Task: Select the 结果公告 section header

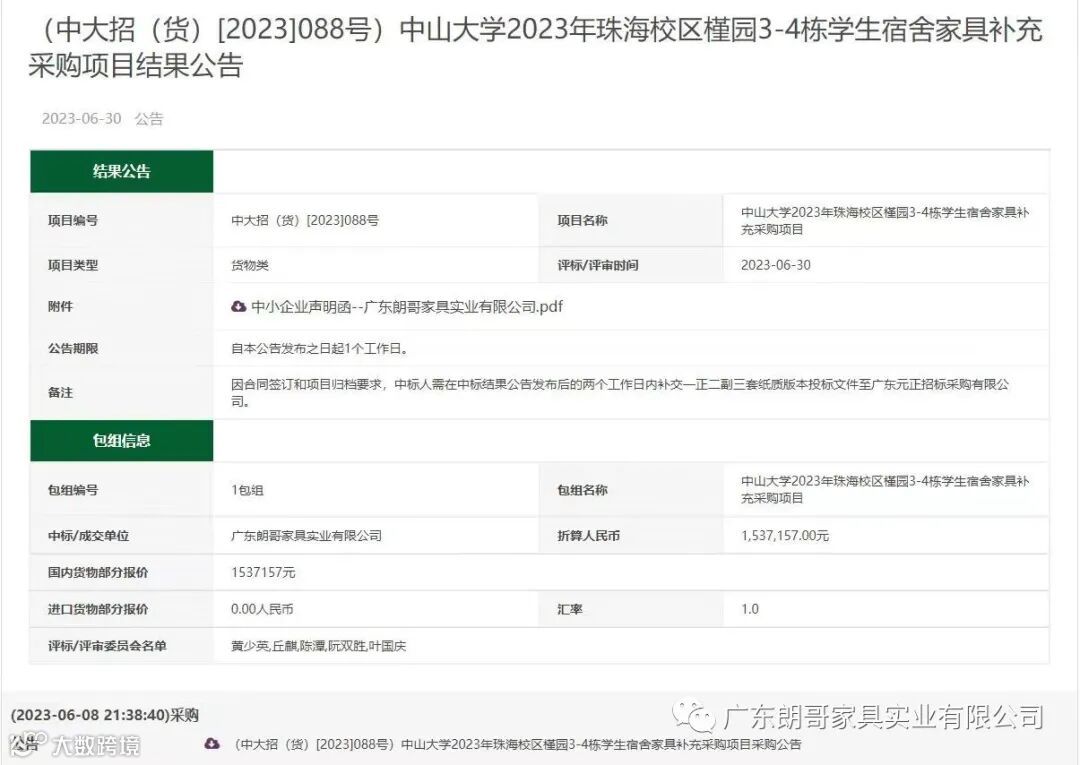Action: [x=122, y=171]
